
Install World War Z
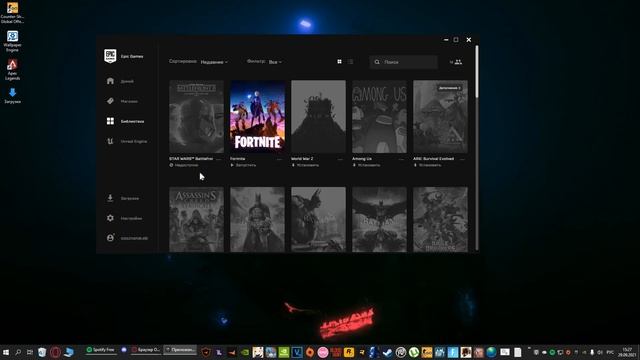pyautogui.click(x=305, y=165)
